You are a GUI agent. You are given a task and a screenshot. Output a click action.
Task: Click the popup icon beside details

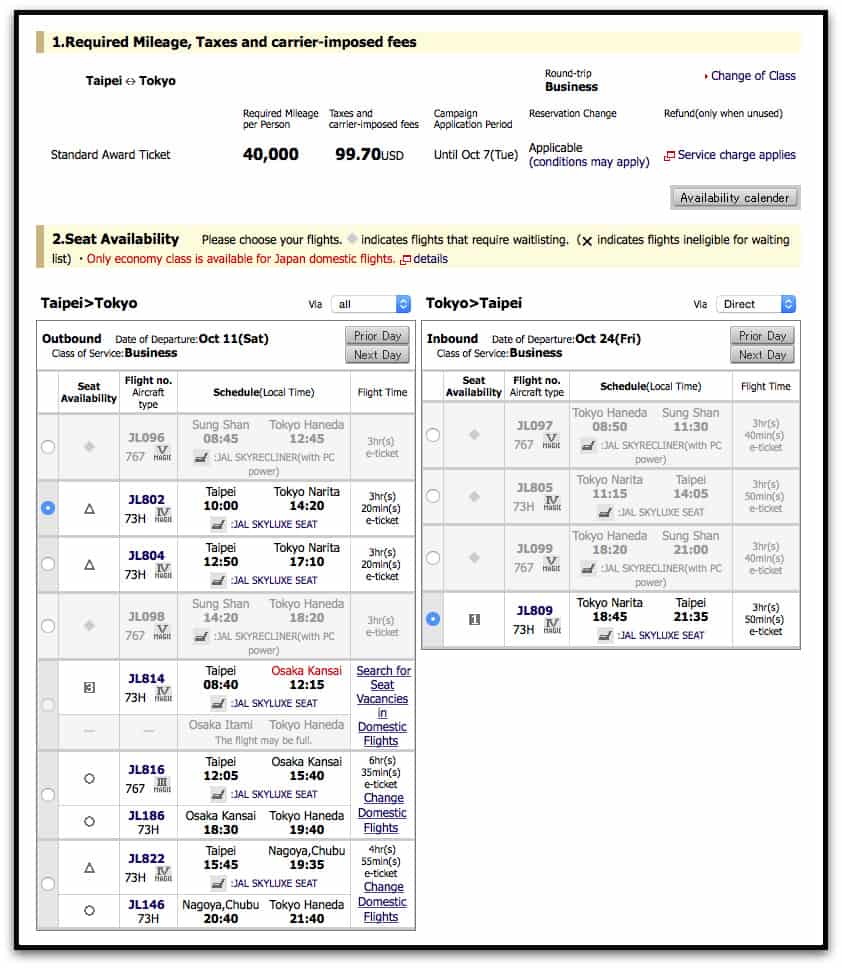coord(406,260)
